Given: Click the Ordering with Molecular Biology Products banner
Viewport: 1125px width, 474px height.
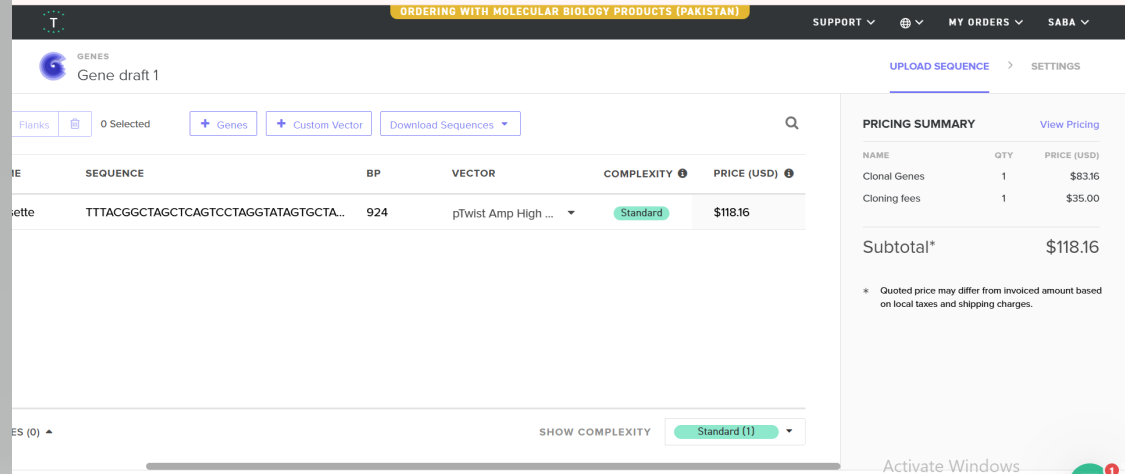Looking at the screenshot, I should pos(570,11).
